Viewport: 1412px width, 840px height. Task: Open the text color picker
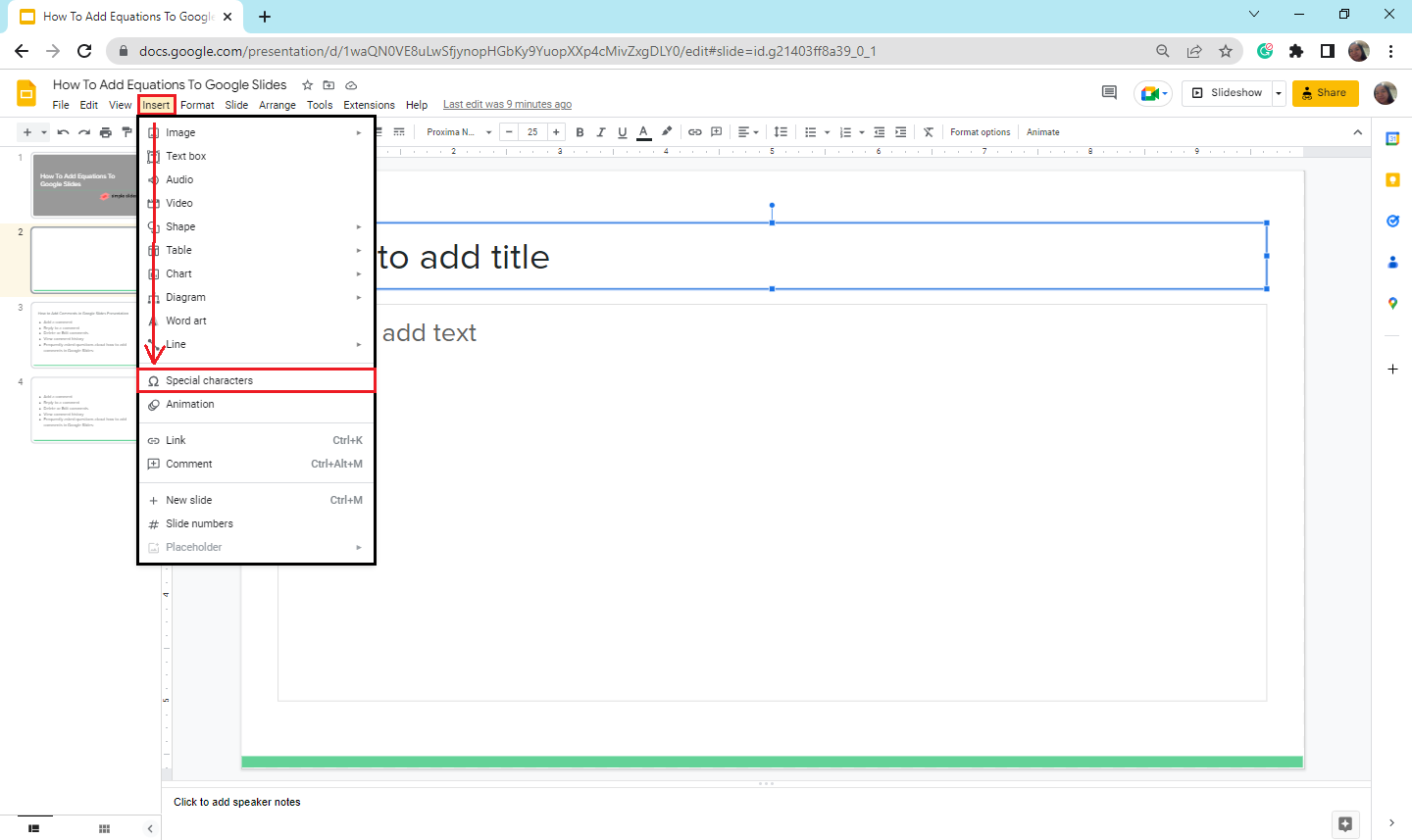643,131
